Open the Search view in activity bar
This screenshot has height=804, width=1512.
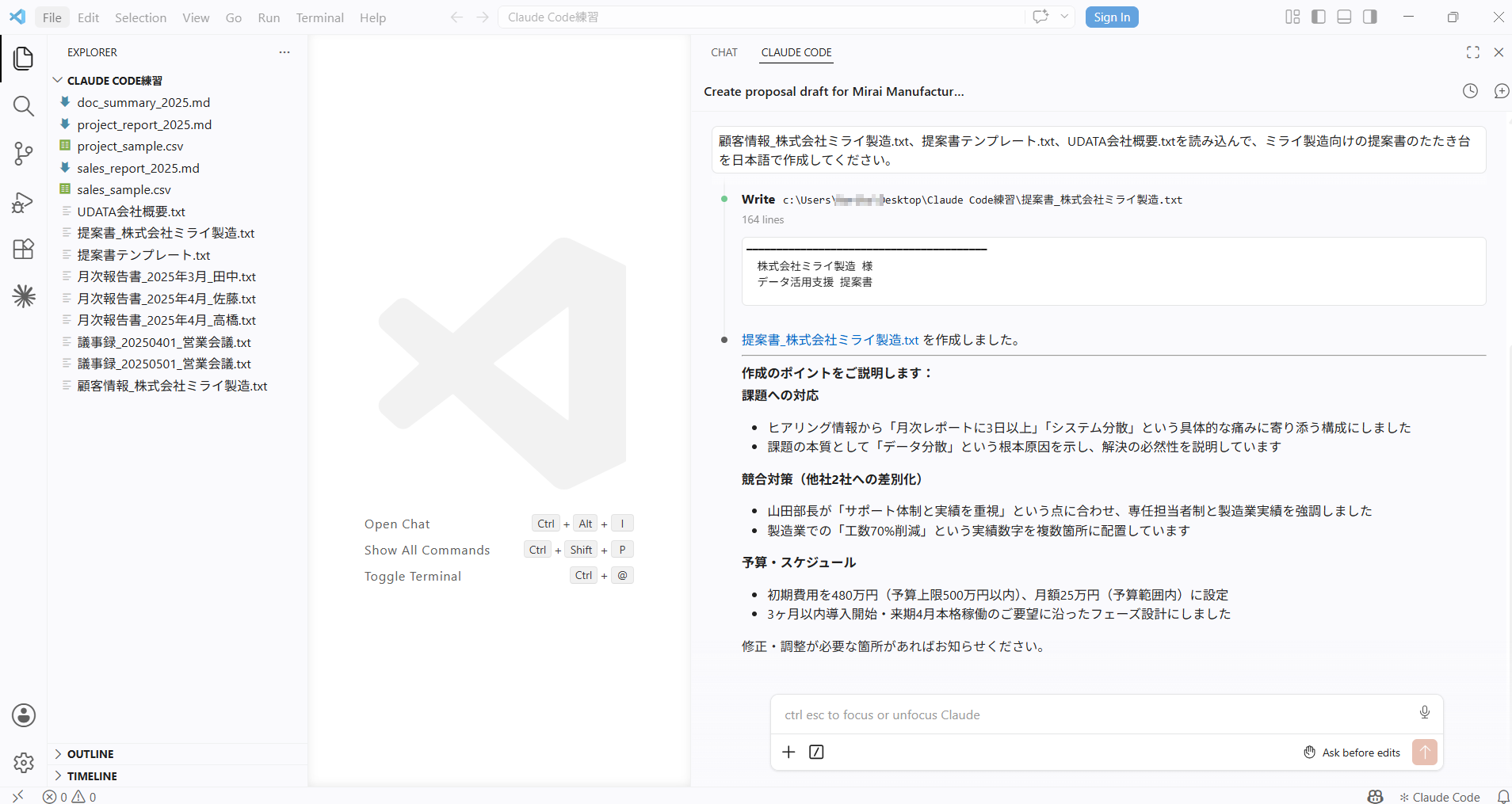(x=24, y=106)
